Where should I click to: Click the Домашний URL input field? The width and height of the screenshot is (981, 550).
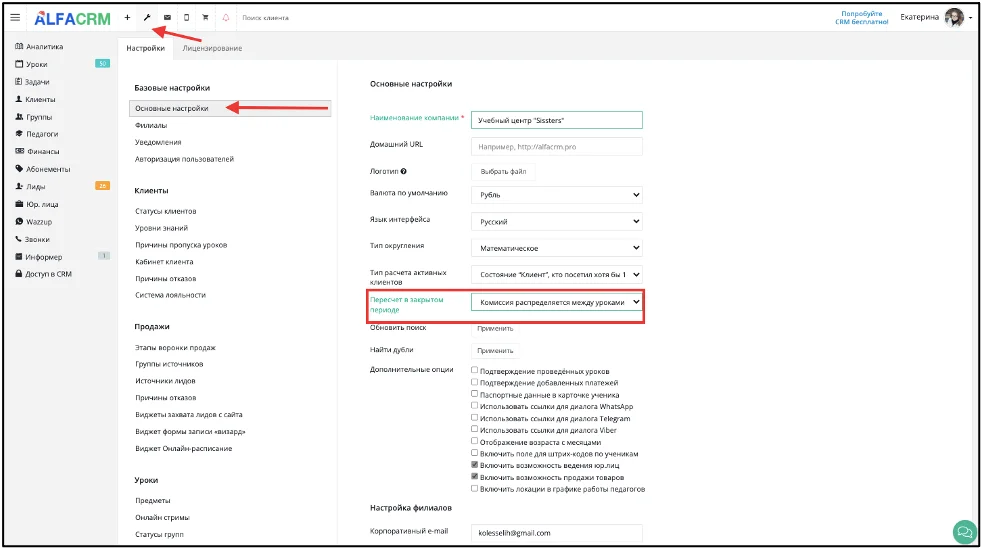pyautogui.click(x=557, y=146)
